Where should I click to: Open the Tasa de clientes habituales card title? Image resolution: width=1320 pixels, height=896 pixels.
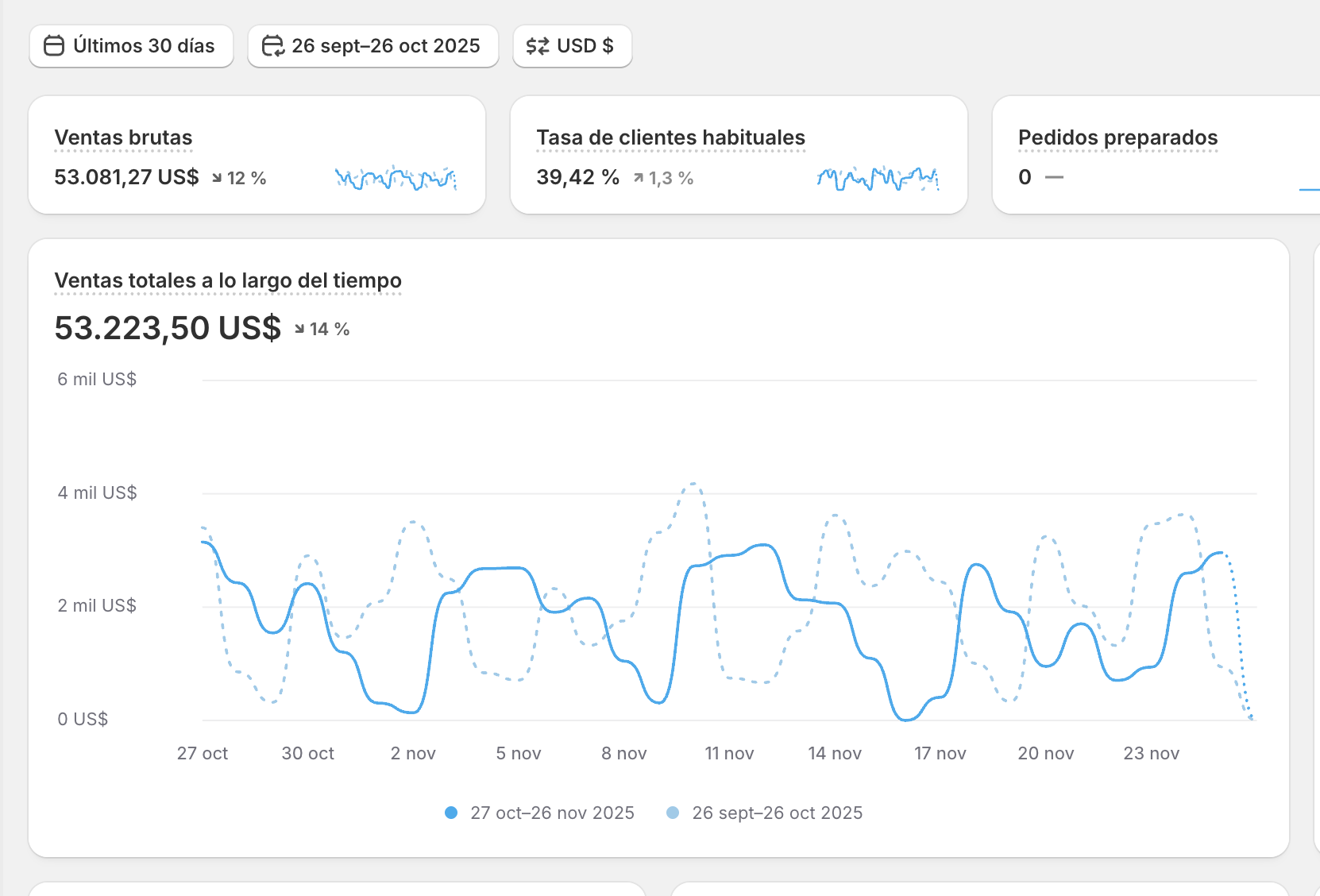click(670, 137)
